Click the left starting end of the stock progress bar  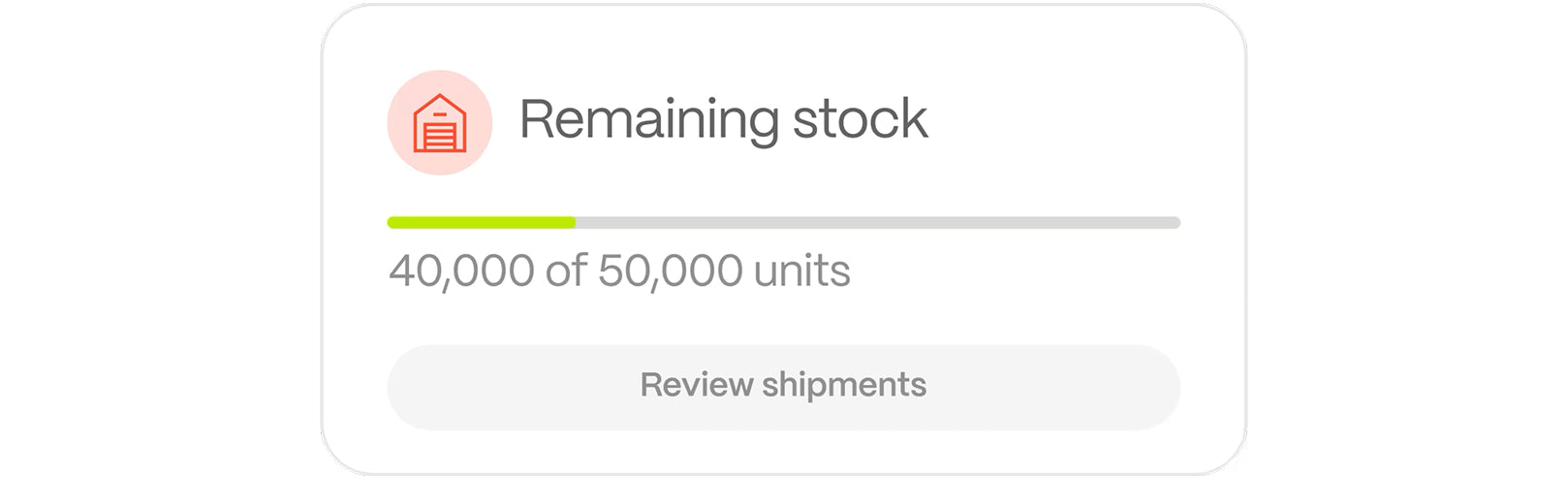(392, 223)
